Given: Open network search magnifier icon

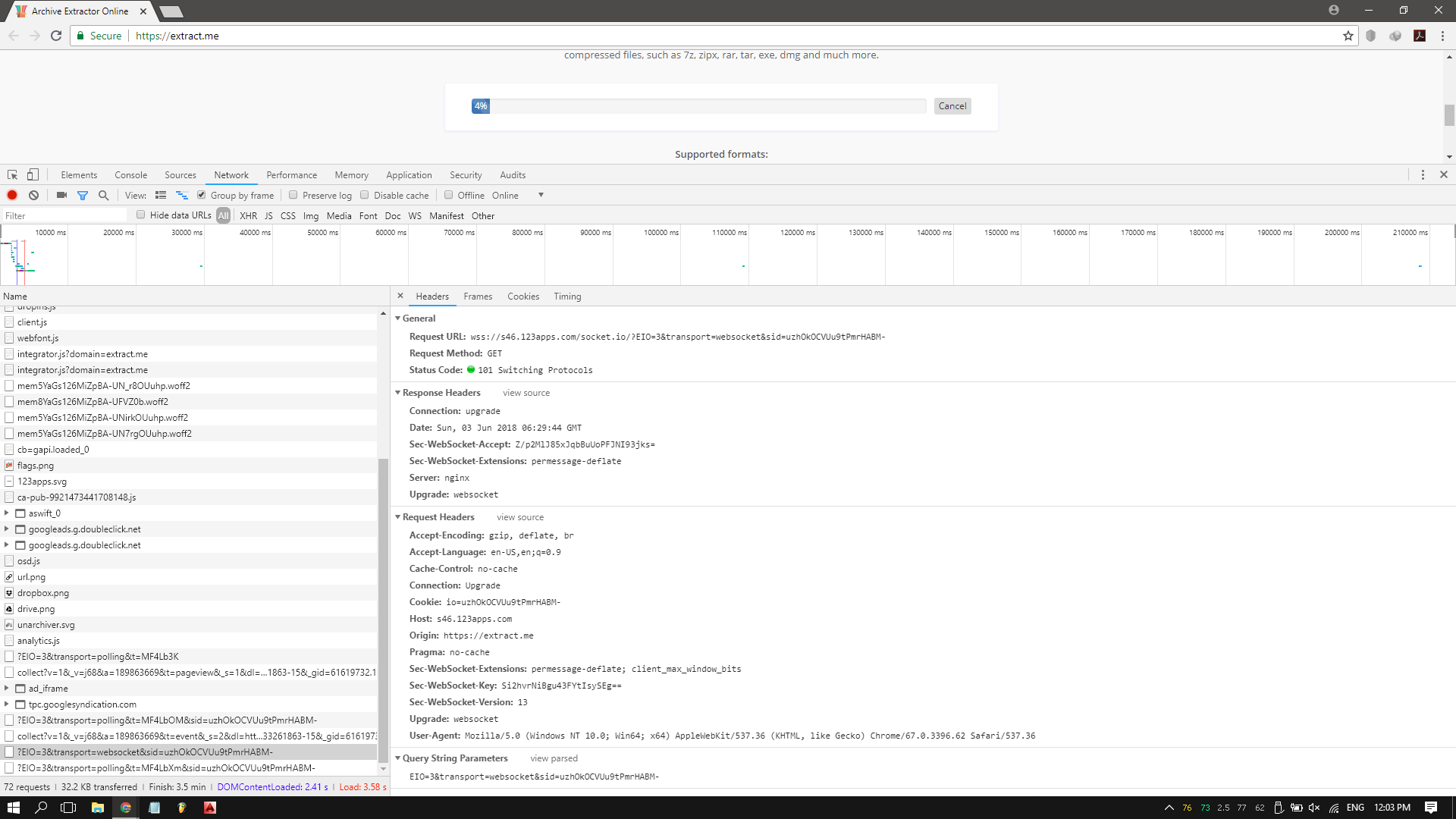Looking at the screenshot, I should pyautogui.click(x=104, y=195).
